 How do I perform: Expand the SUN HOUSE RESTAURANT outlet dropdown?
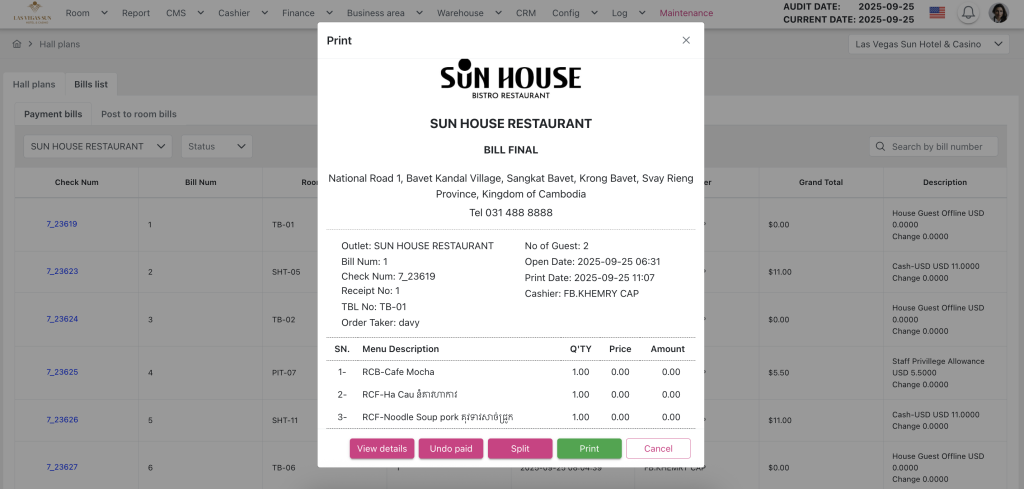97,147
